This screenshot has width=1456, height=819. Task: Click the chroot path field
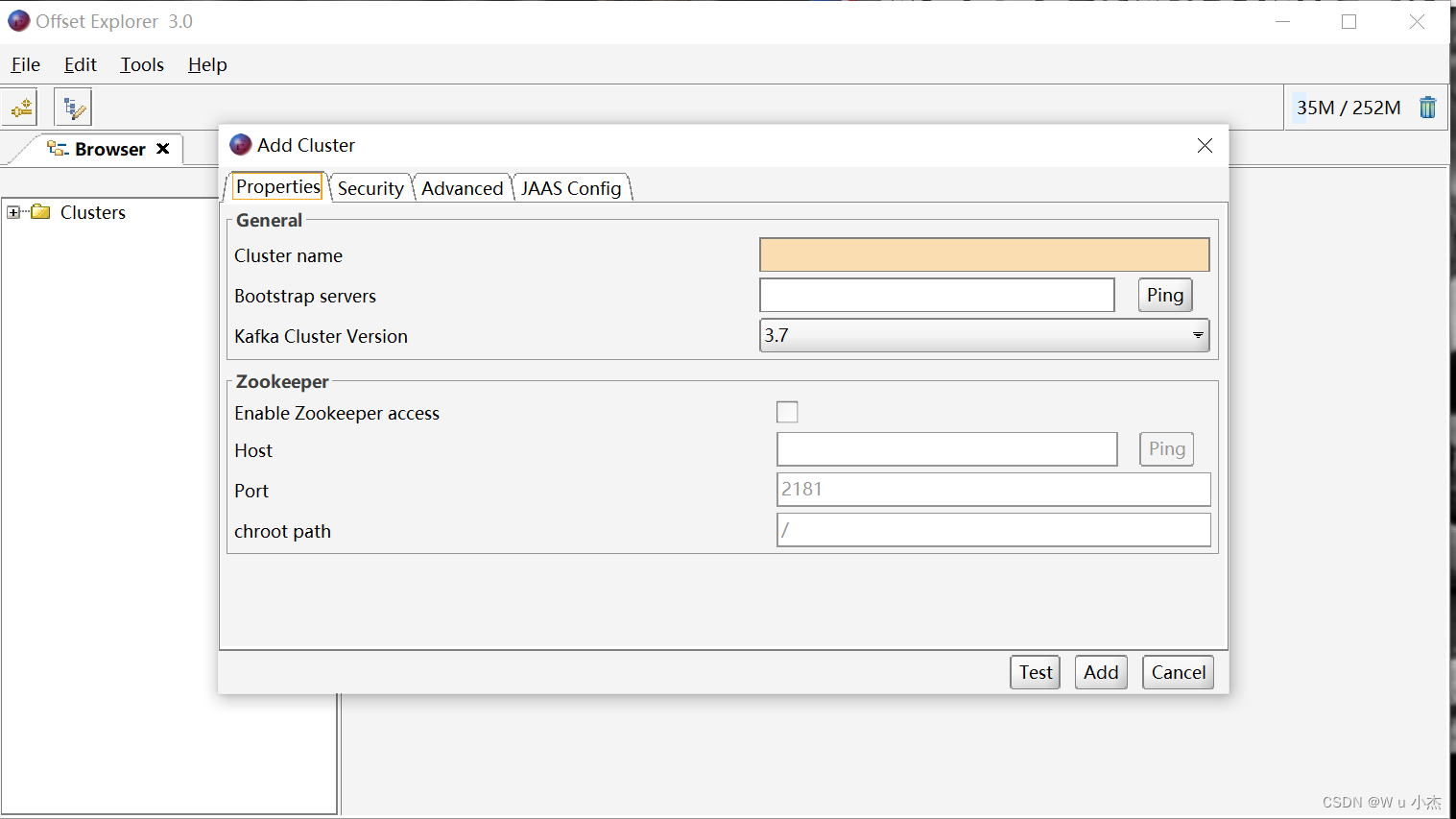[993, 529]
